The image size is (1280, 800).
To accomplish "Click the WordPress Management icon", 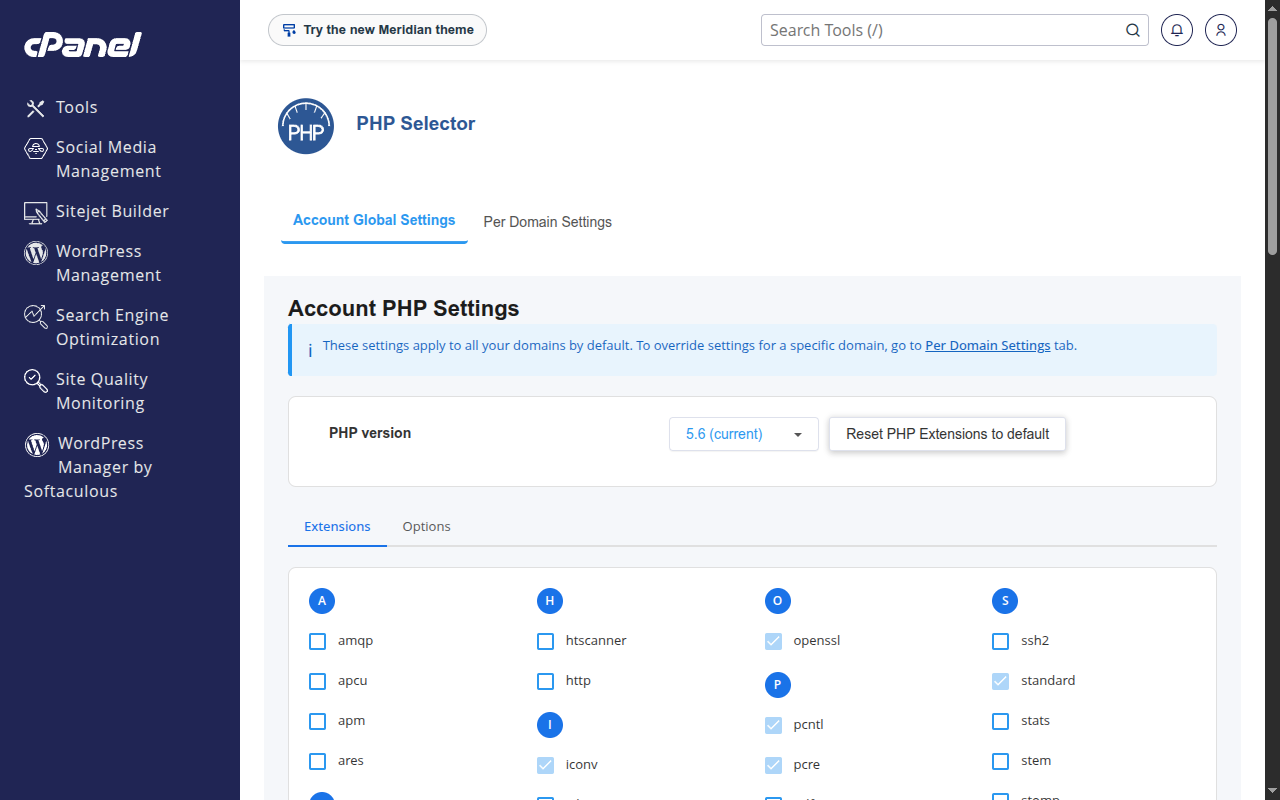I will (x=36, y=252).
